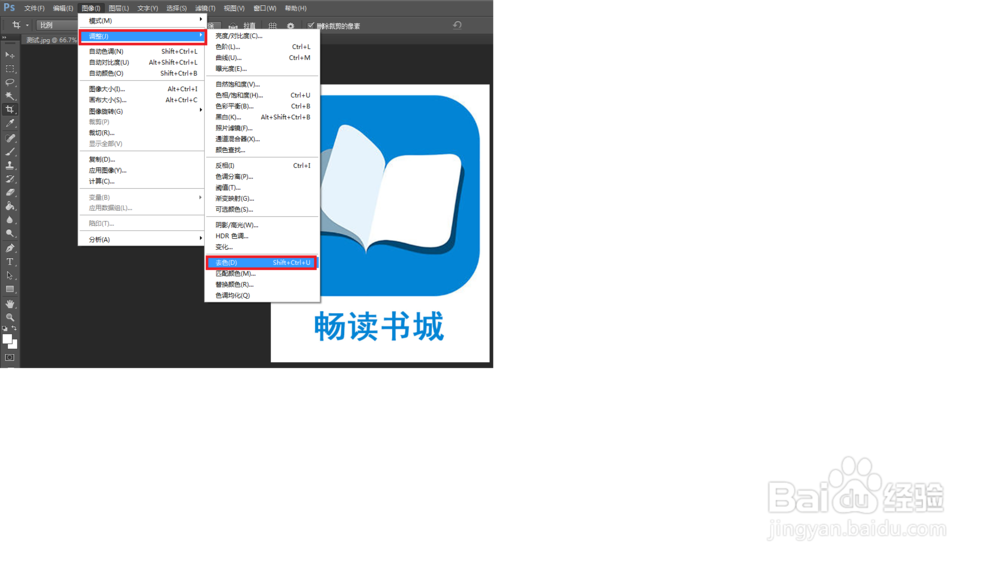Select the Hand tool
1000x563 pixels.
[x=10, y=304]
